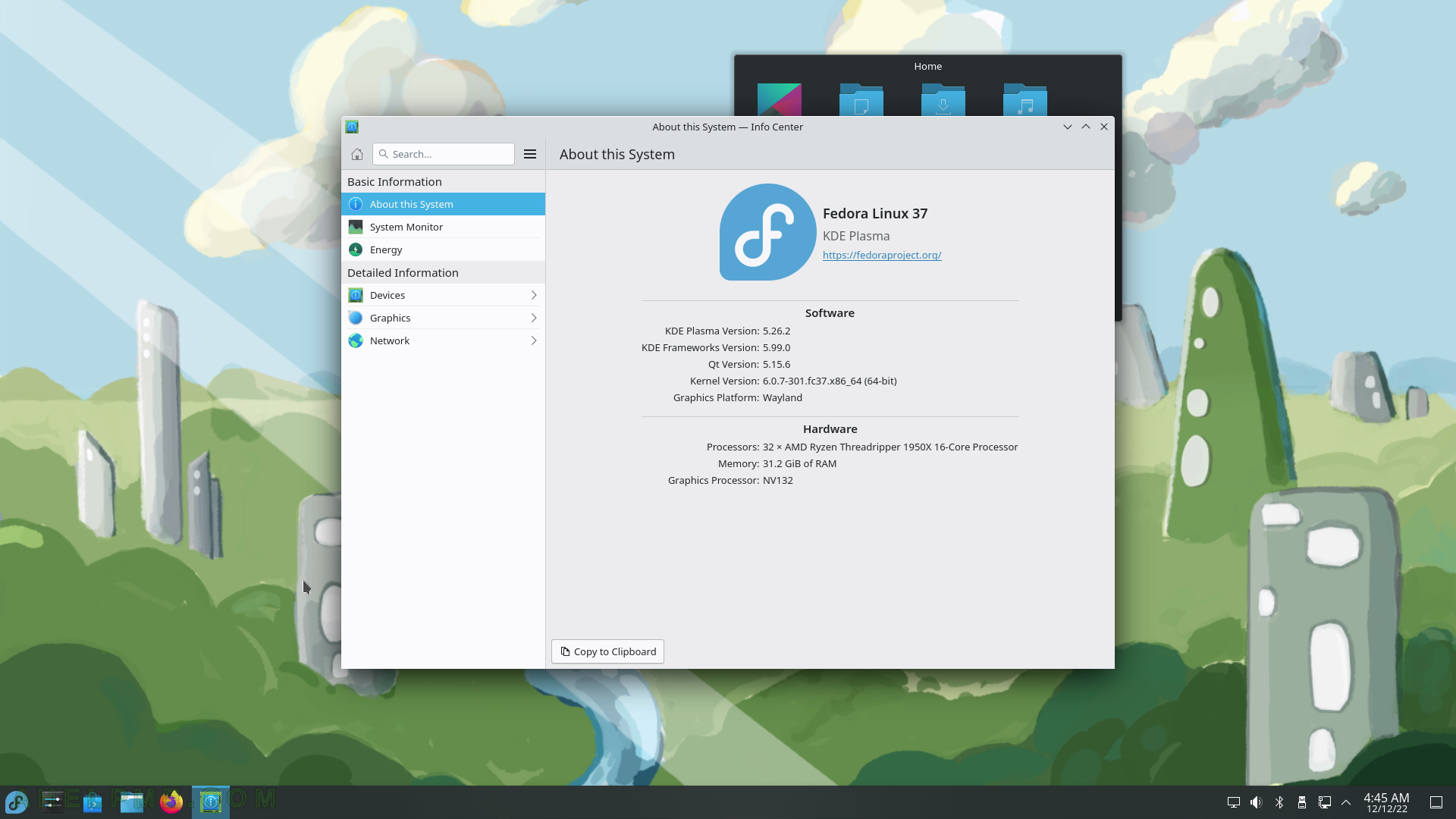1456x819 pixels.
Task: Expand Graphics using its chevron arrow
Action: pyautogui.click(x=533, y=318)
